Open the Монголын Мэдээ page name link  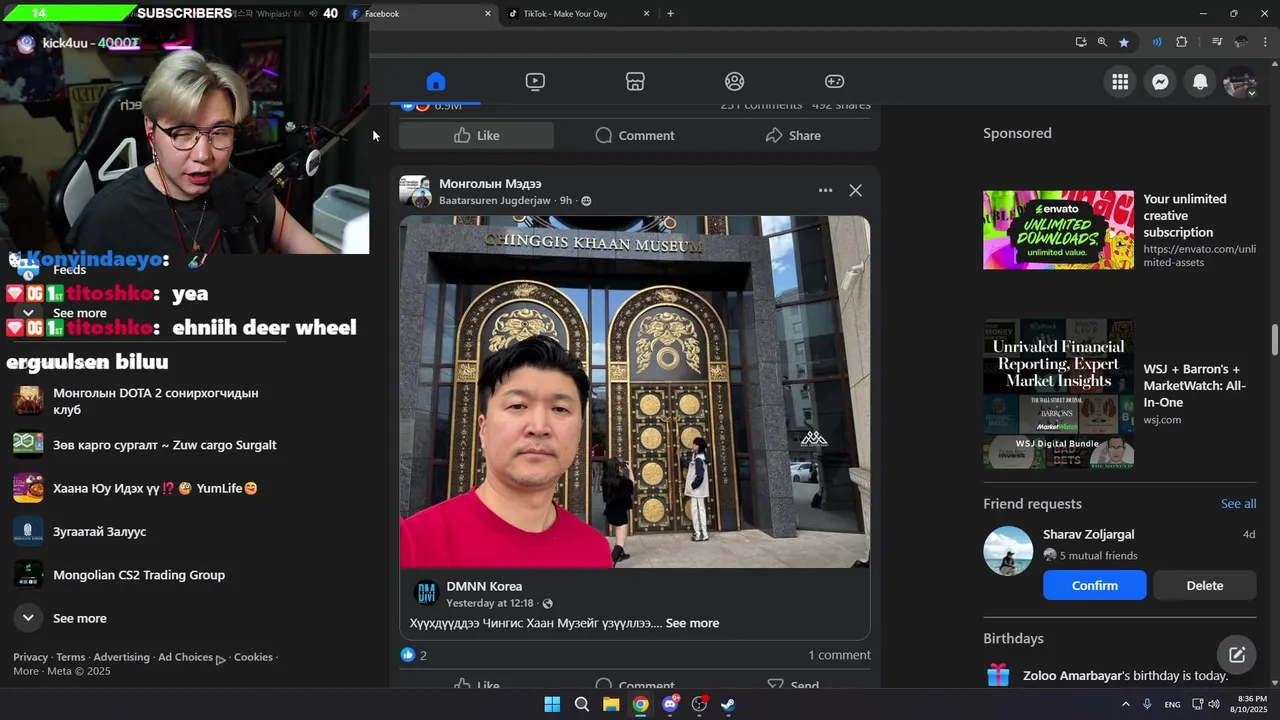(x=490, y=184)
